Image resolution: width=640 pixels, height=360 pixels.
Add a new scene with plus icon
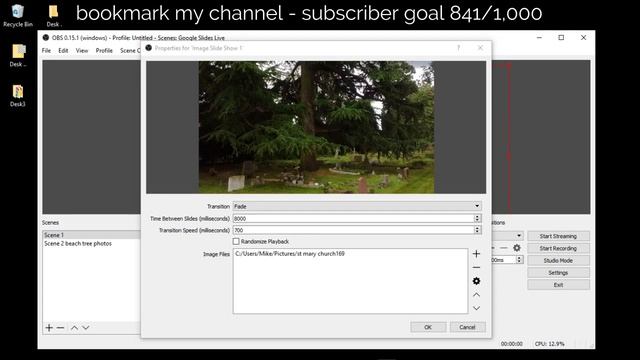[x=49, y=328]
